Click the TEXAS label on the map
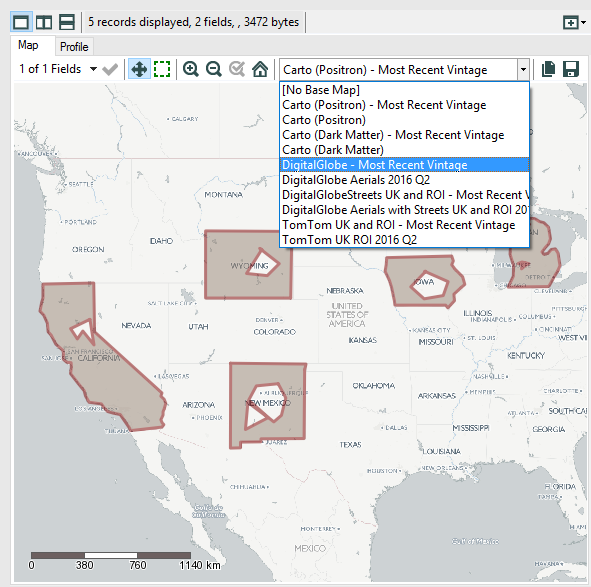This screenshot has height=587, width=591. tap(350, 444)
